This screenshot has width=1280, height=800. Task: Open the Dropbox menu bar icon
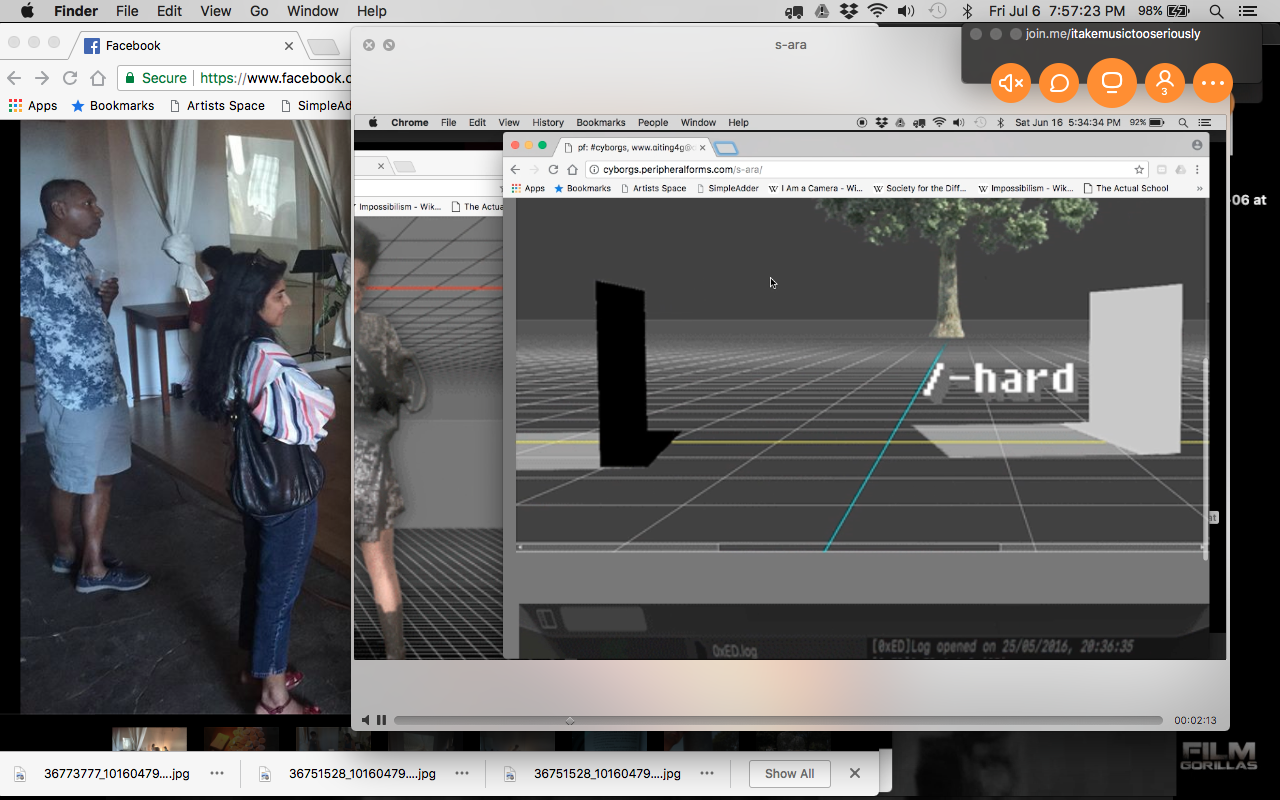(849, 12)
